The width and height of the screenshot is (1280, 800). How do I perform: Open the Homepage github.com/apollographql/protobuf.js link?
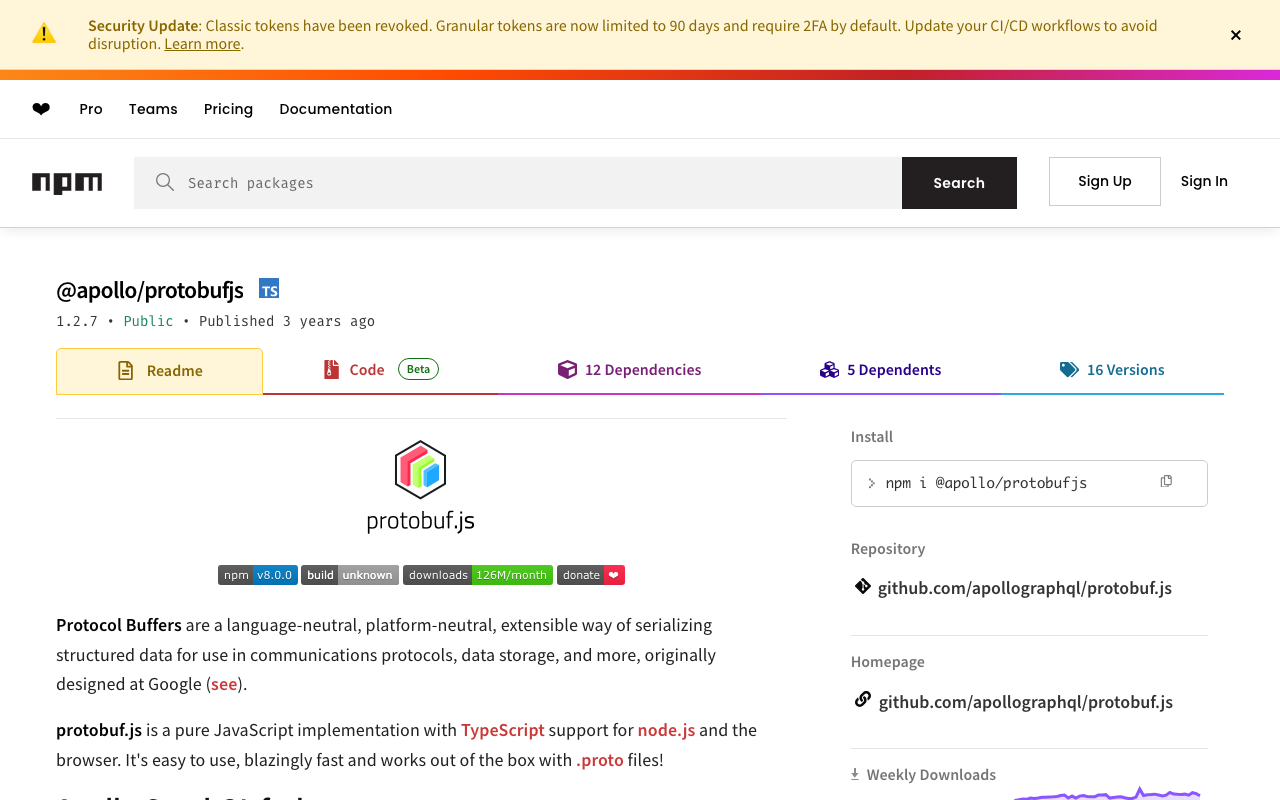pos(1026,702)
